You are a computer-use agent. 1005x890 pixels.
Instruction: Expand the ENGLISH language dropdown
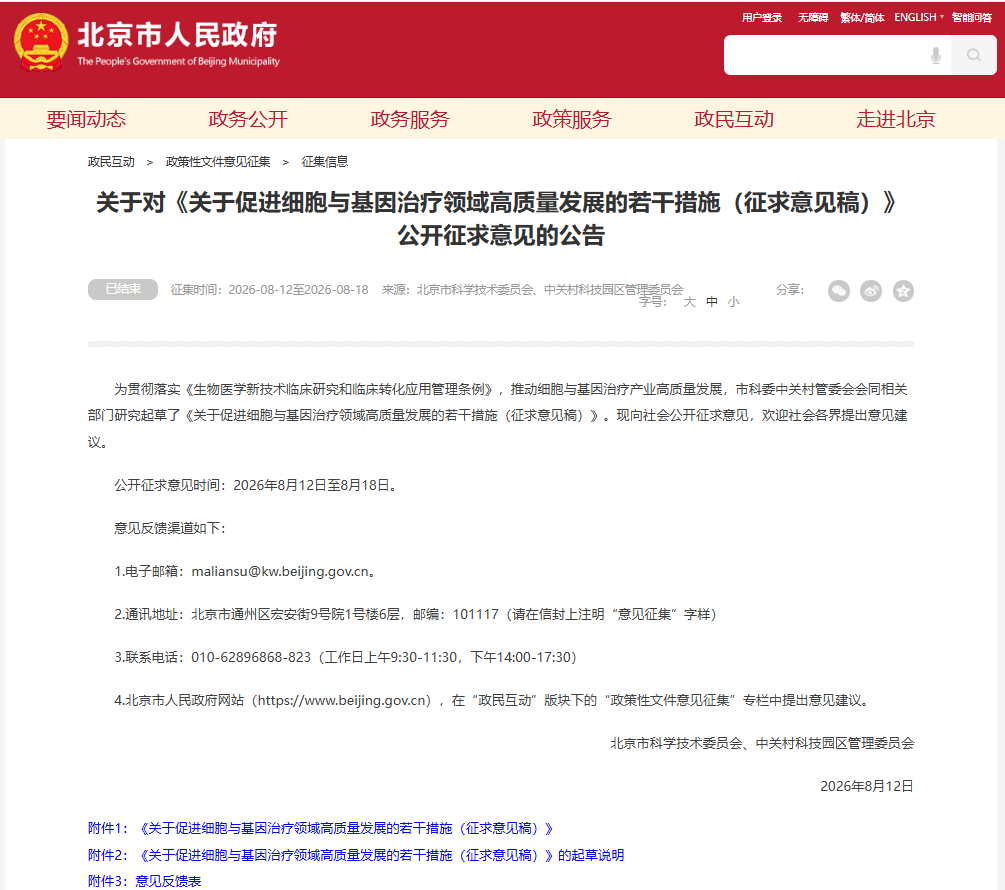919,17
